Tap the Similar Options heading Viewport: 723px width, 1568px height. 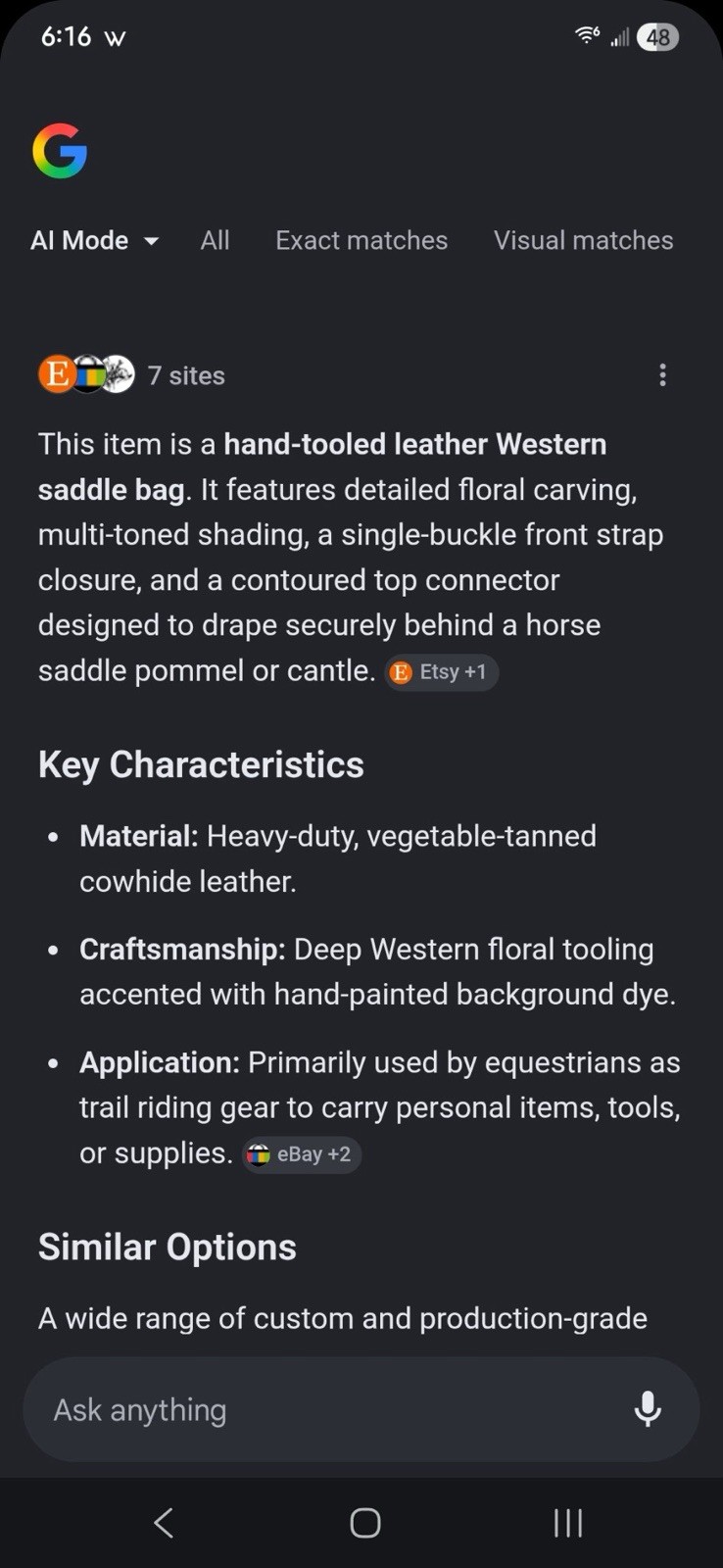(168, 1247)
